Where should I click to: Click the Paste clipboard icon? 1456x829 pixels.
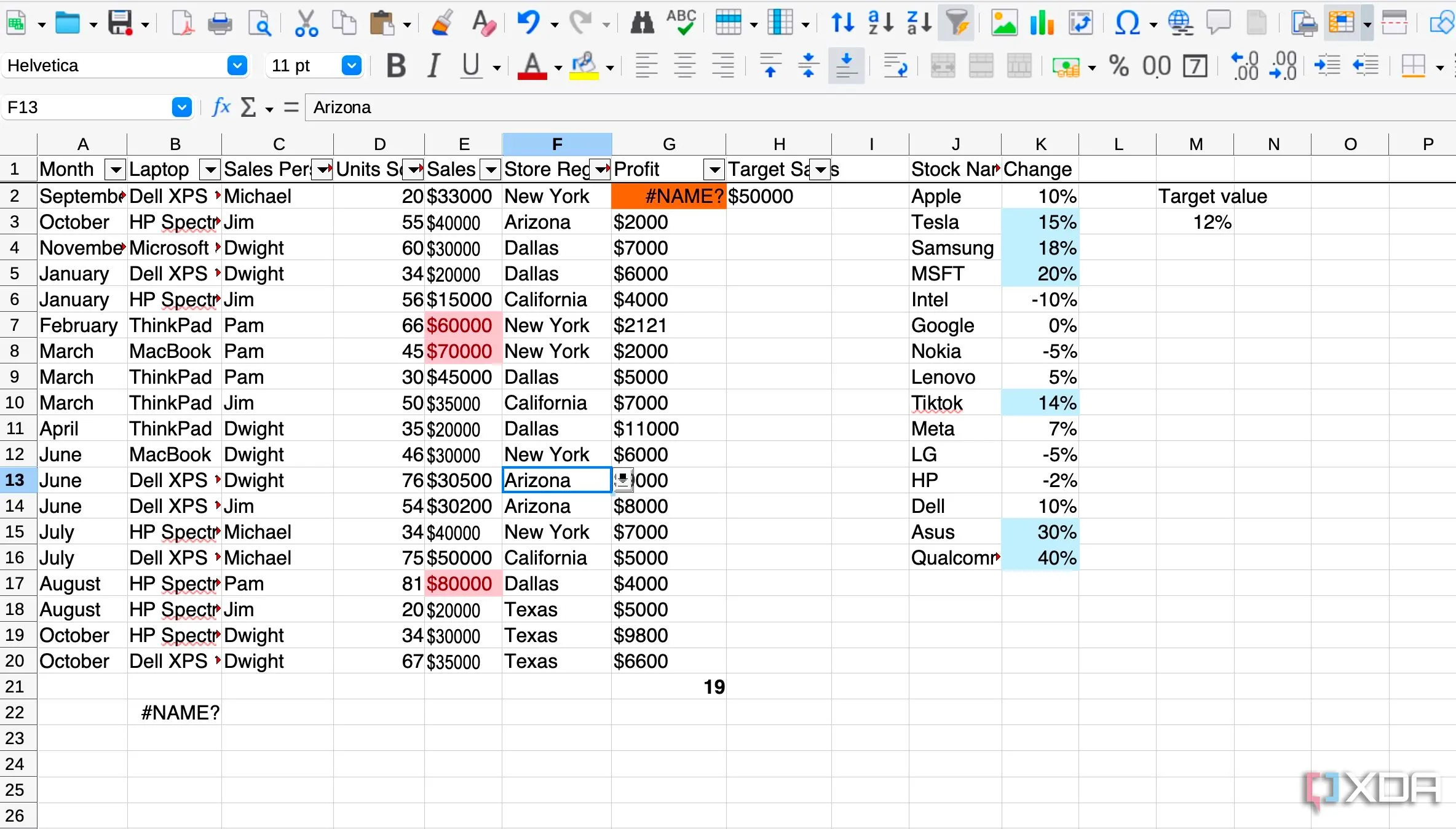[382, 23]
